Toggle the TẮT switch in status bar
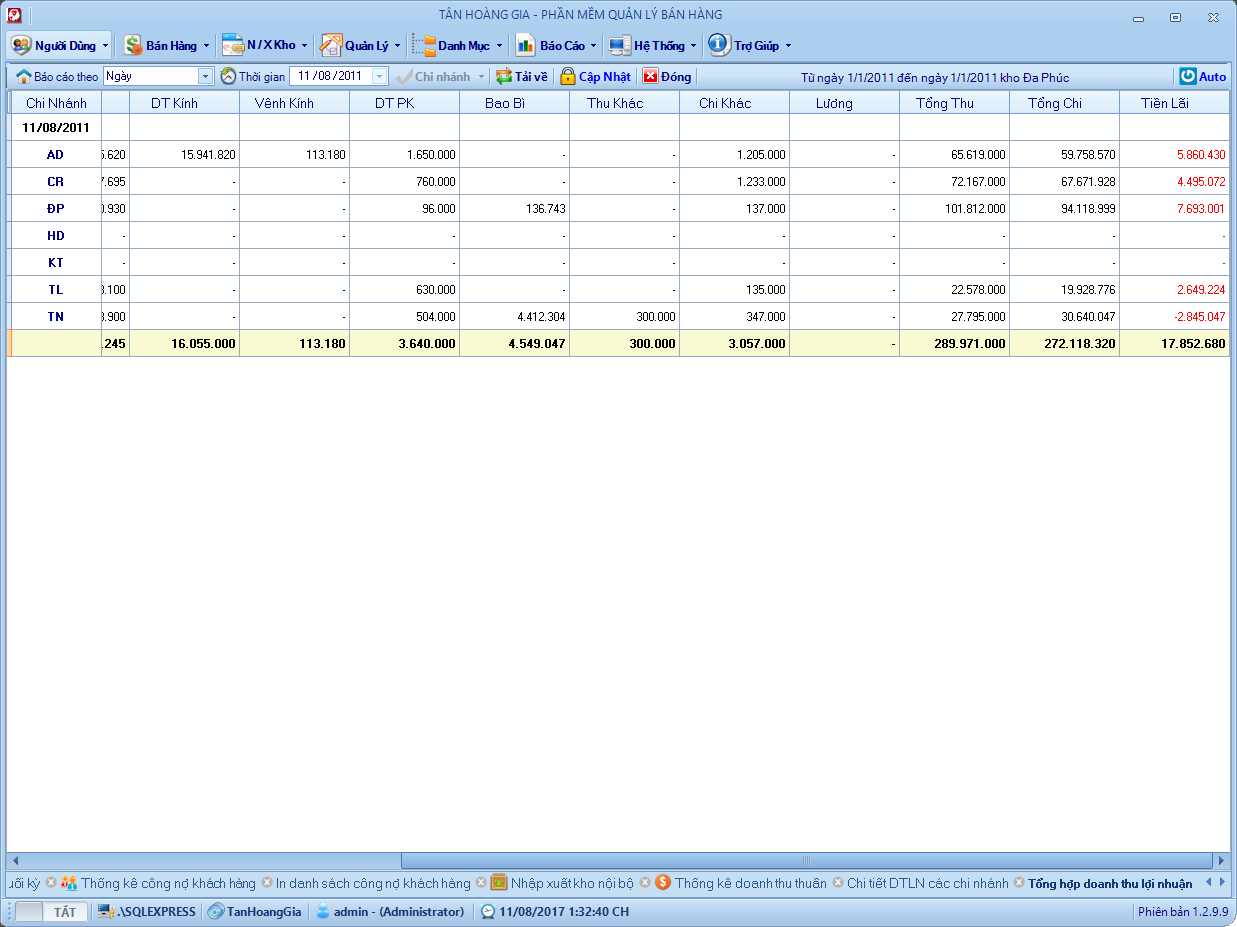The width and height of the screenshot is (1237, 927). pos(52,911)
